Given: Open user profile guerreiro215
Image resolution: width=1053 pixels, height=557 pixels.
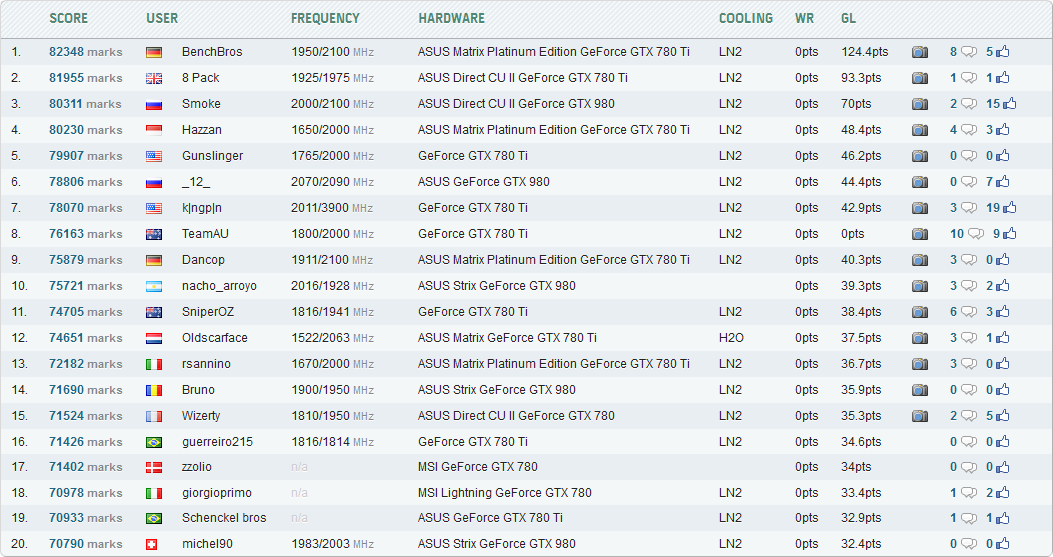Looking at the screenshot, I should [218, 441].
